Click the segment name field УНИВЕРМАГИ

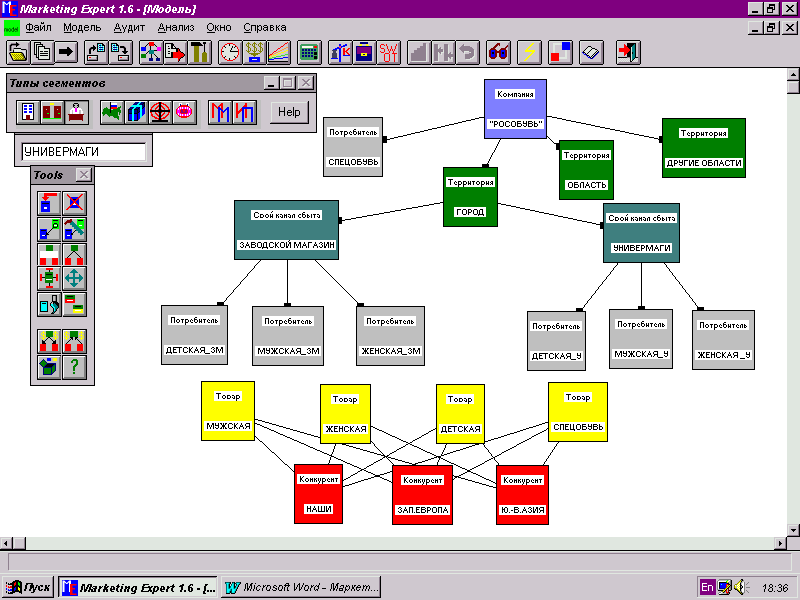pos(84,152)
